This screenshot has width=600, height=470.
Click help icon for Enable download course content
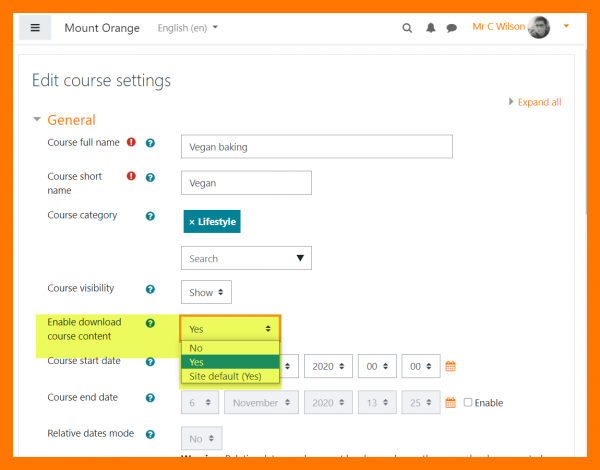(150, 324)
